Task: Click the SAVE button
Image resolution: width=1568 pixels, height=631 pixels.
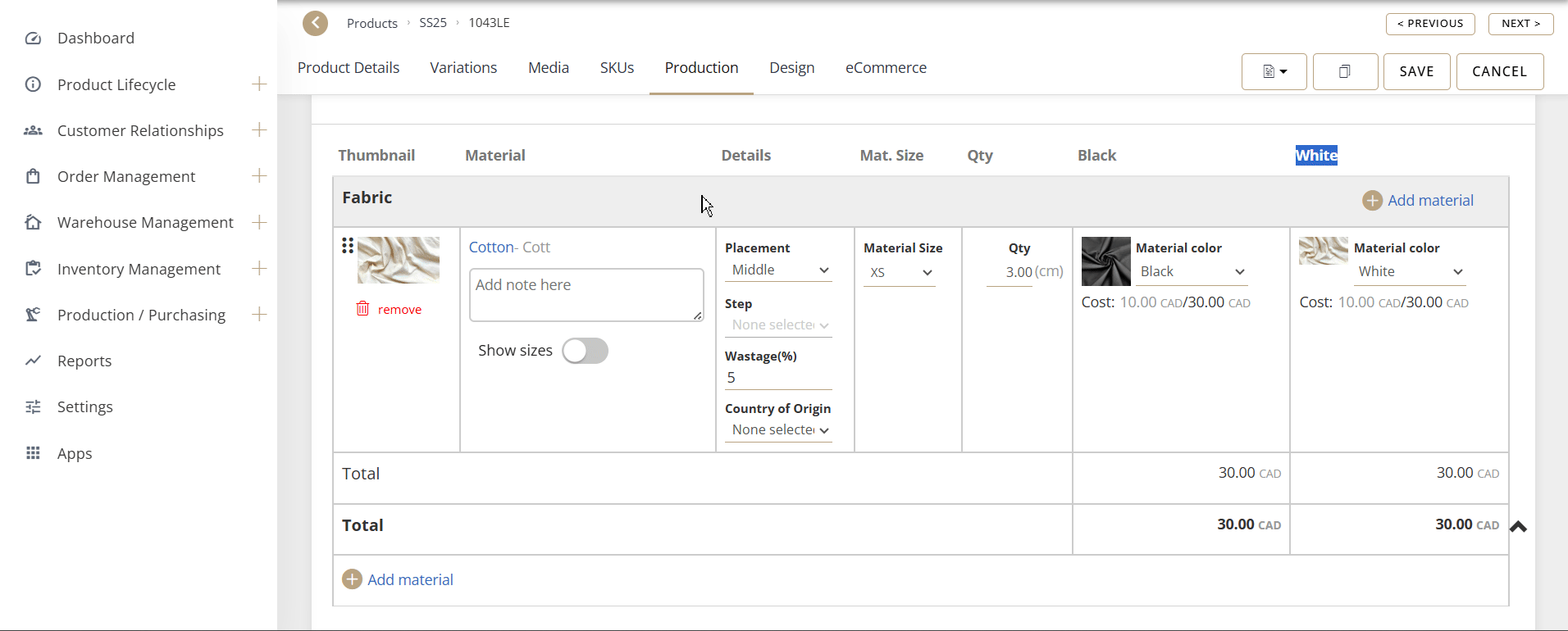Action: tap(1416, 71)
